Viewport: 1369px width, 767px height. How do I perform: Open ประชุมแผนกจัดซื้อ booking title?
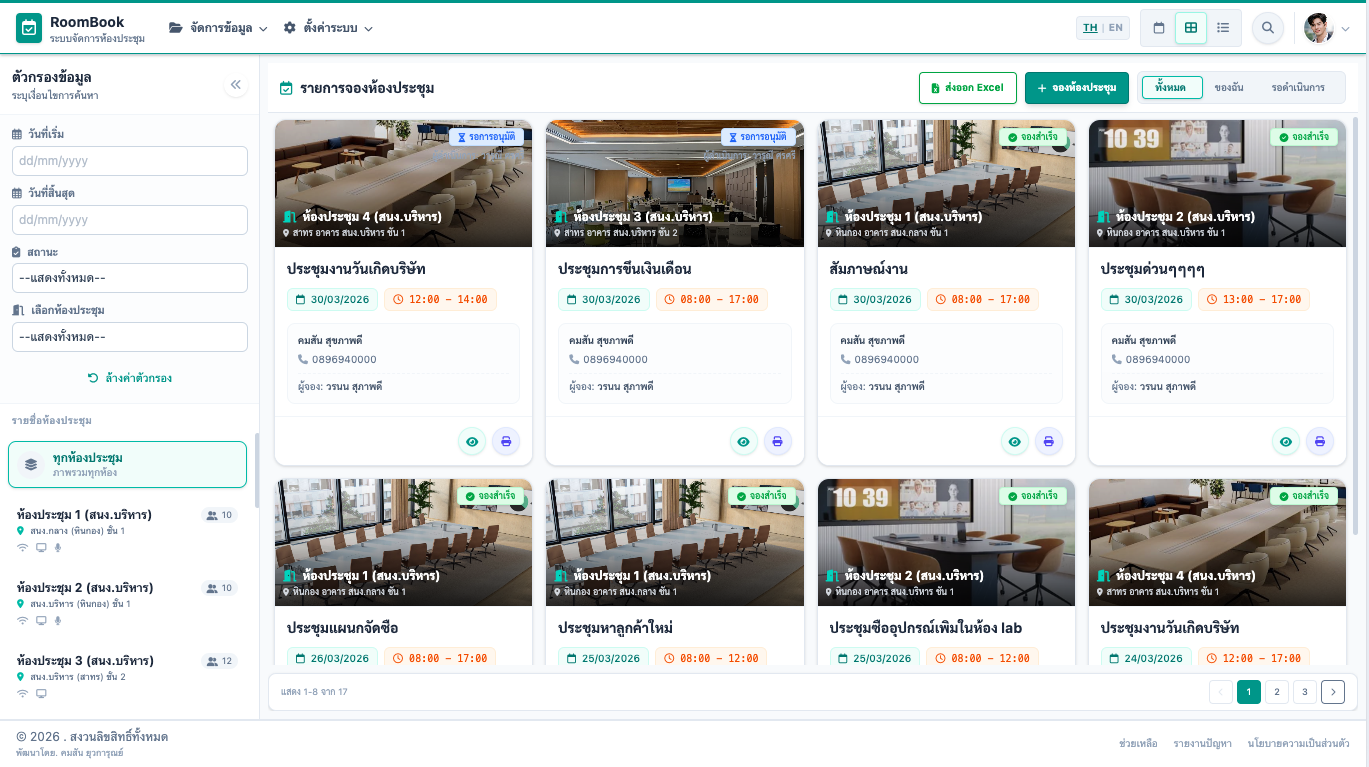343,628
